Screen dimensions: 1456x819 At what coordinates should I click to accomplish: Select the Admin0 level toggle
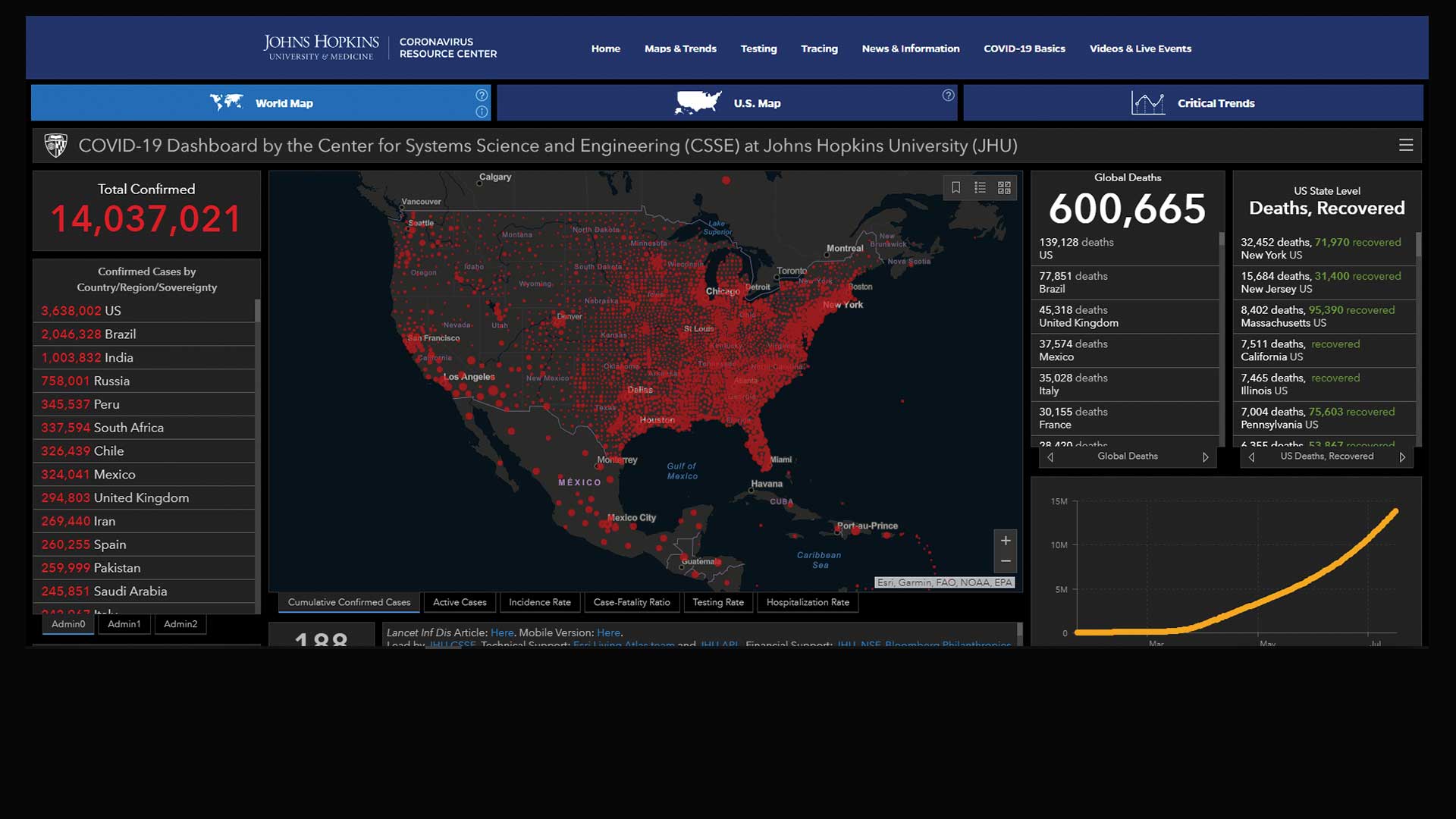click(68, 624)
